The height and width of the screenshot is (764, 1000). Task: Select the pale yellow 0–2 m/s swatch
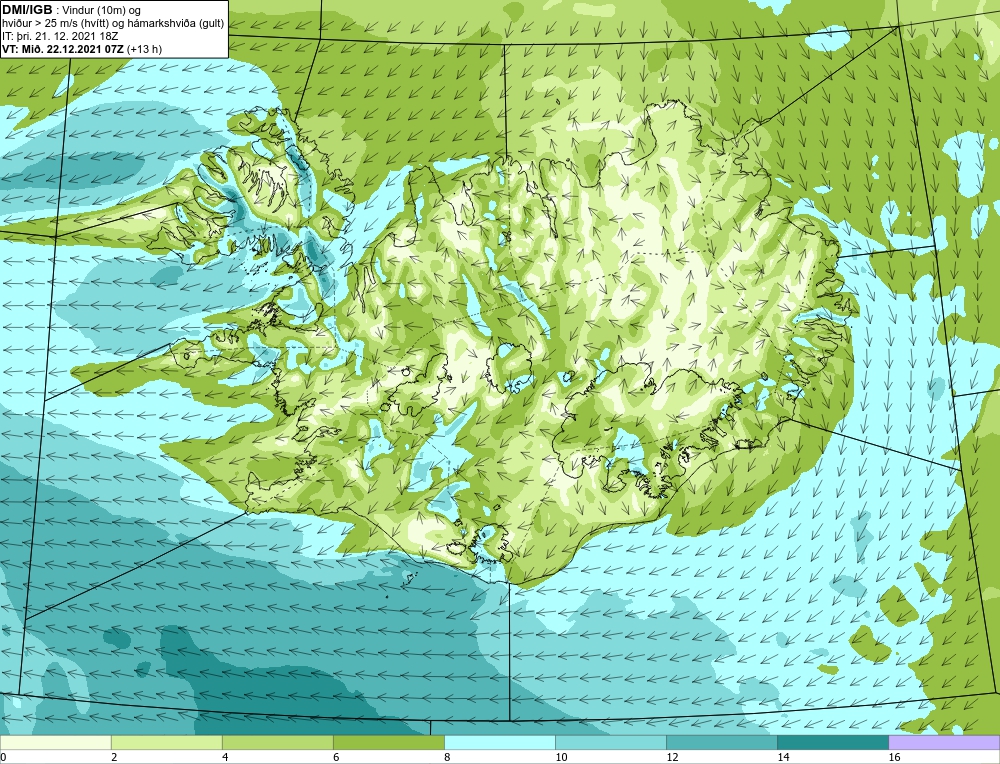pyautogui.click(x=55, y=743)
